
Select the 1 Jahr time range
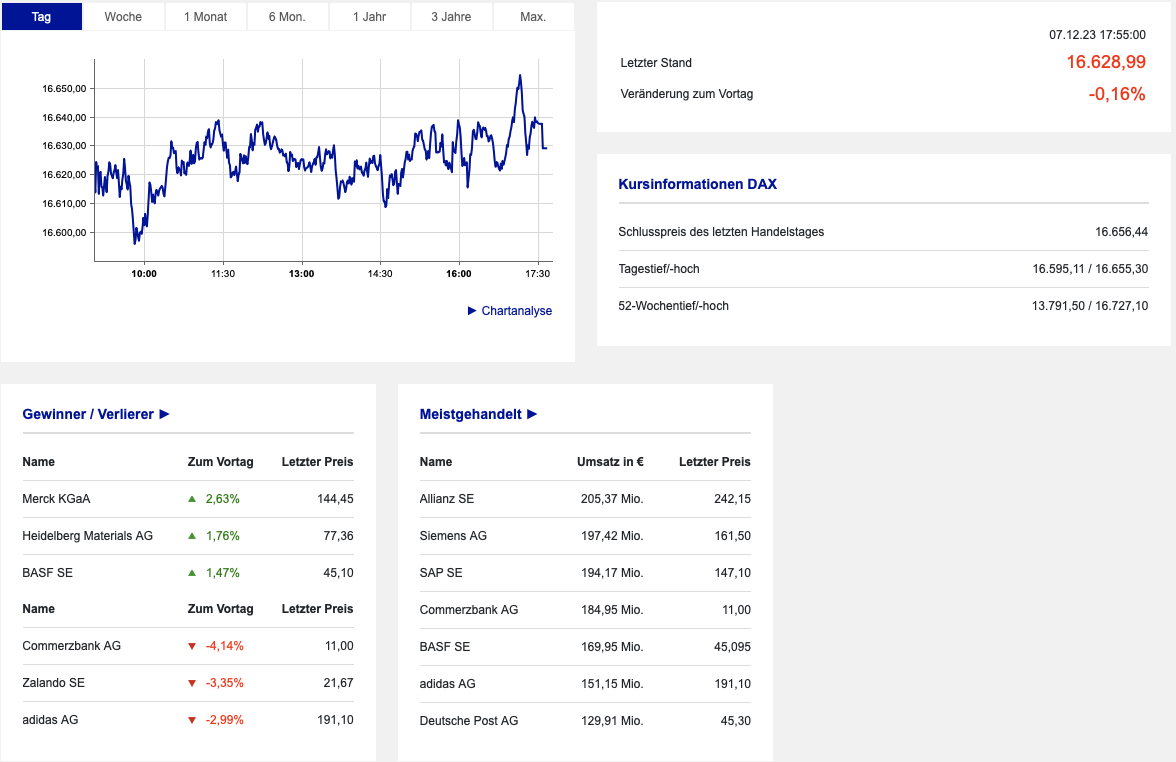pos(370,17)
